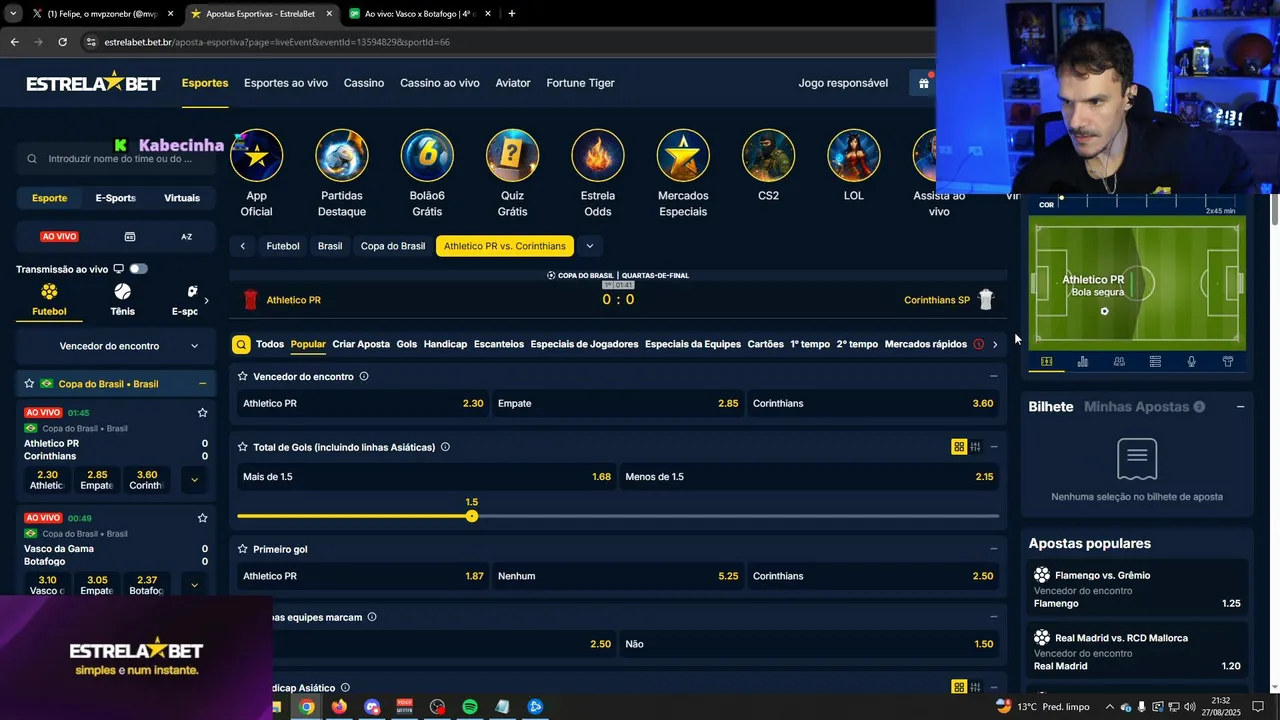
Task: Select the Futebol ball icon in sidebar
Action: pyautogui.click(x=49, y=292)
